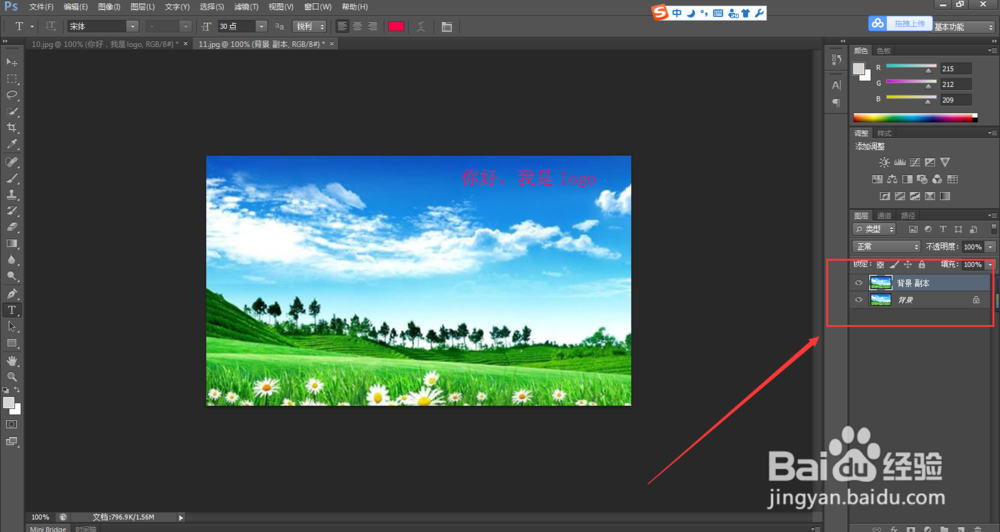Open the Mini Bridge panel tab
The image size is (1000, 532).
coord(48,529)
